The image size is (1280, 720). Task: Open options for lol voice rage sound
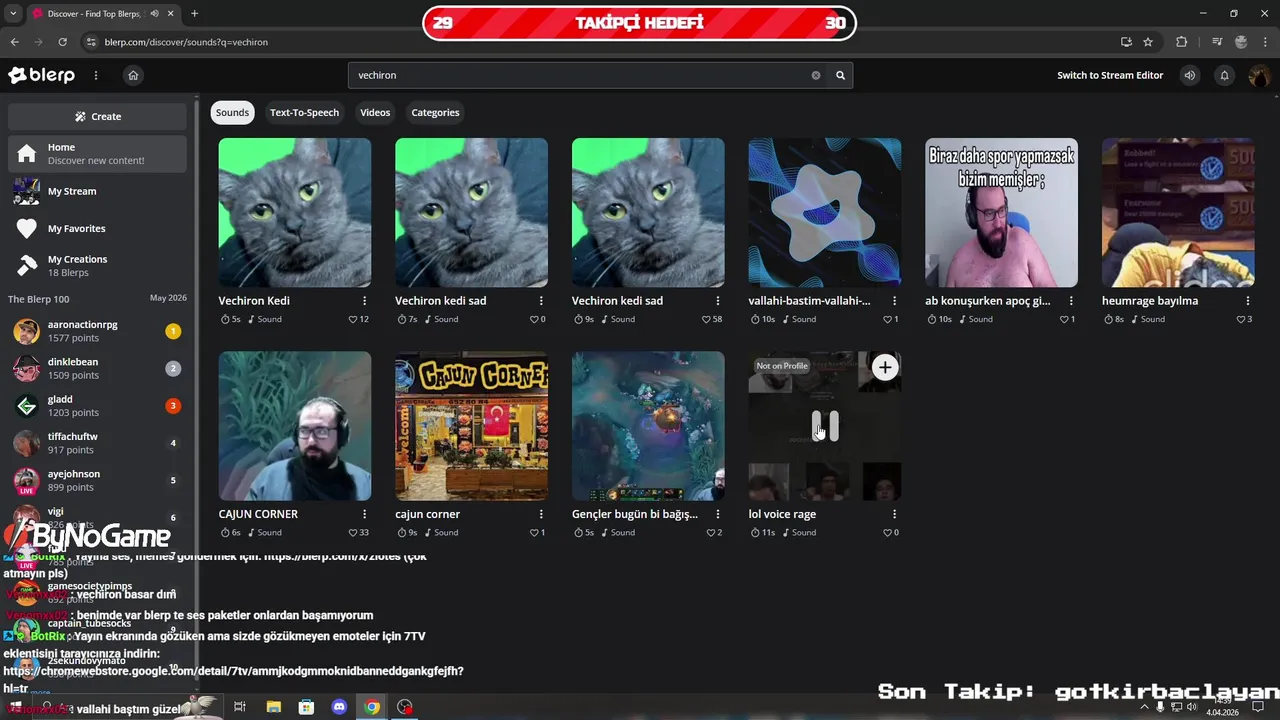coord(894,514)
